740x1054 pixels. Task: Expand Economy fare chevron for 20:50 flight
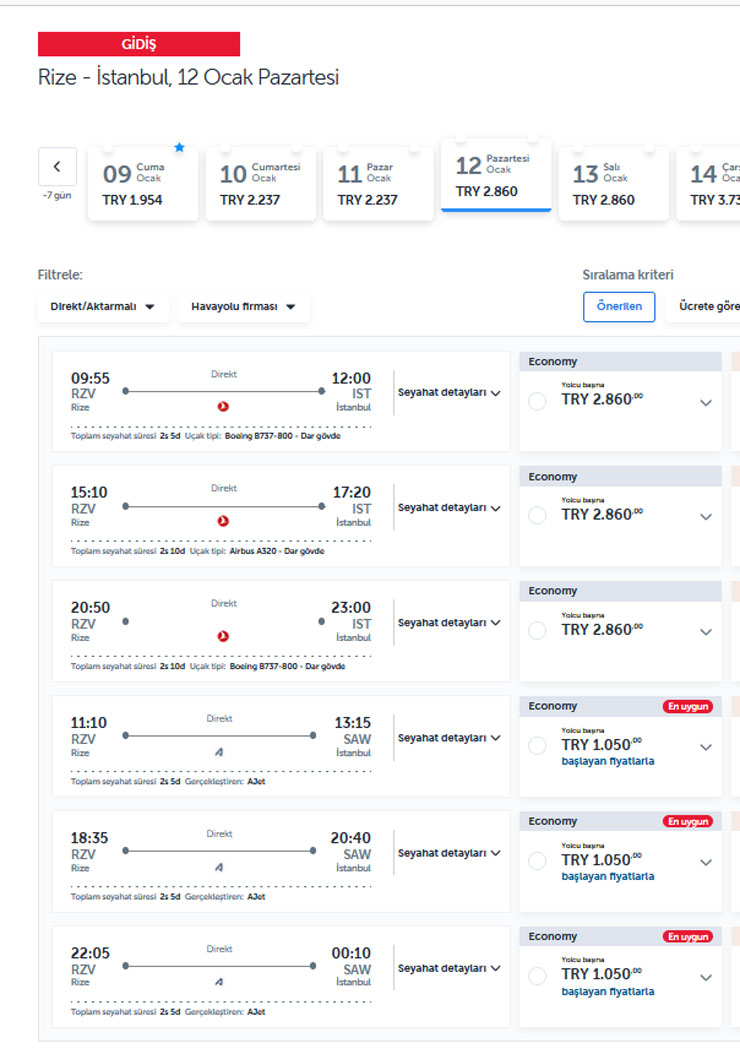(706, 632)
